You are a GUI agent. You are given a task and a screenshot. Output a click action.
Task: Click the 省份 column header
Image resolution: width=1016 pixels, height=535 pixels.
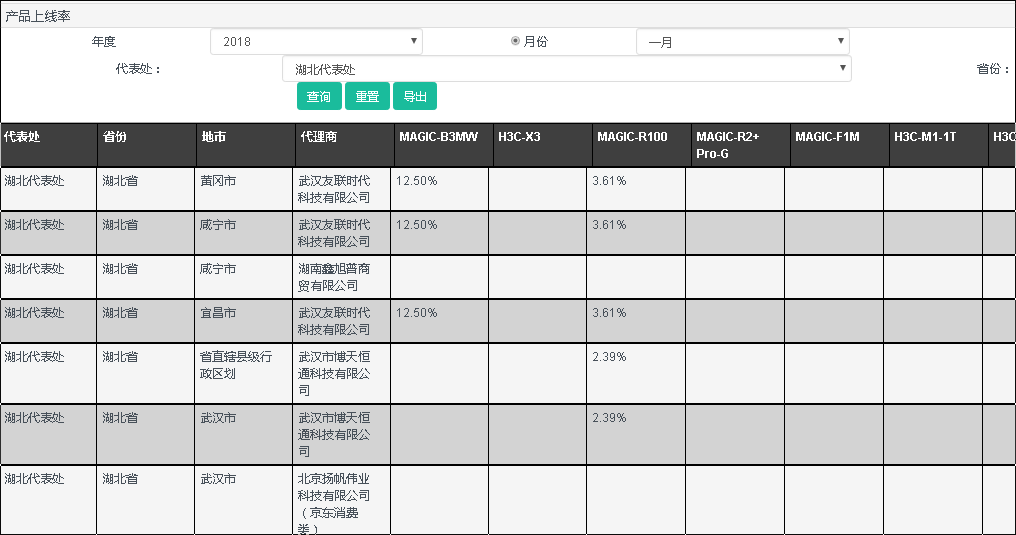(x=147, y=145)
